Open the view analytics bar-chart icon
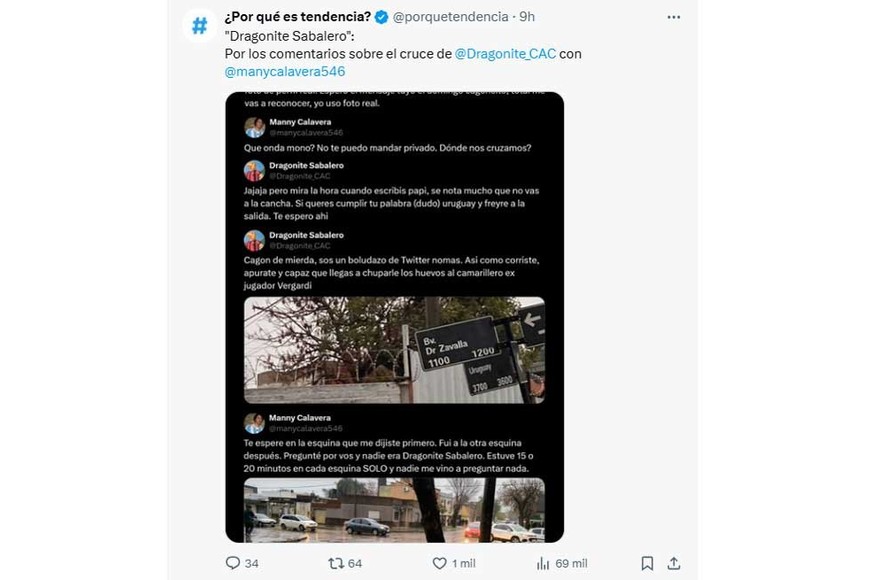 coord(543,563)
